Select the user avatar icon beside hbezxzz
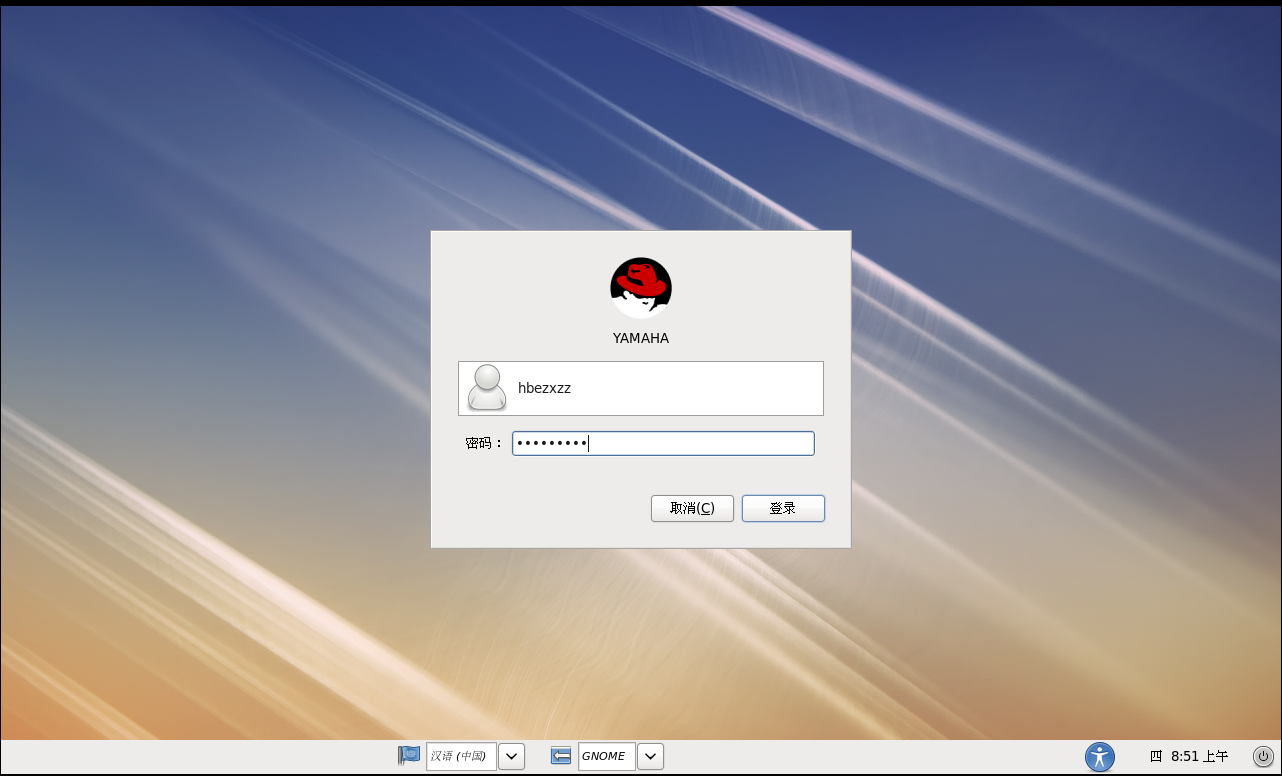Image resolution: width=1282 pixels, height=776 pixels. [x=486, y=388]
